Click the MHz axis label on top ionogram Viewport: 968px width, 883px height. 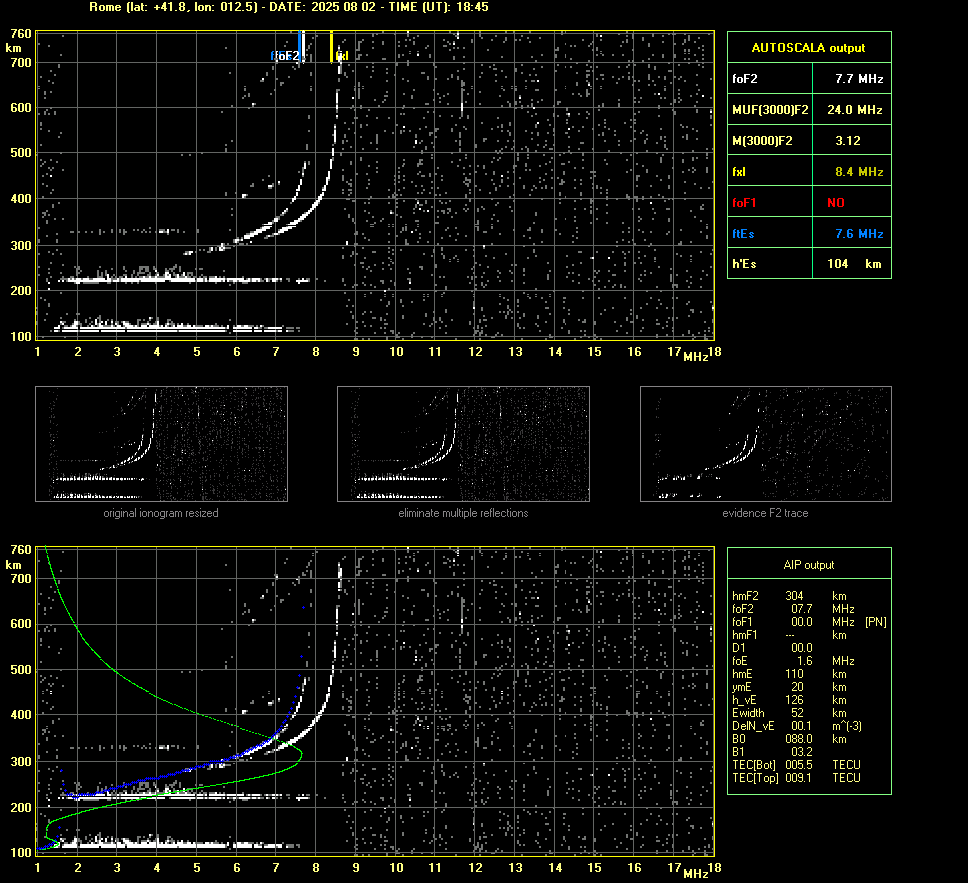coord(695,358)
